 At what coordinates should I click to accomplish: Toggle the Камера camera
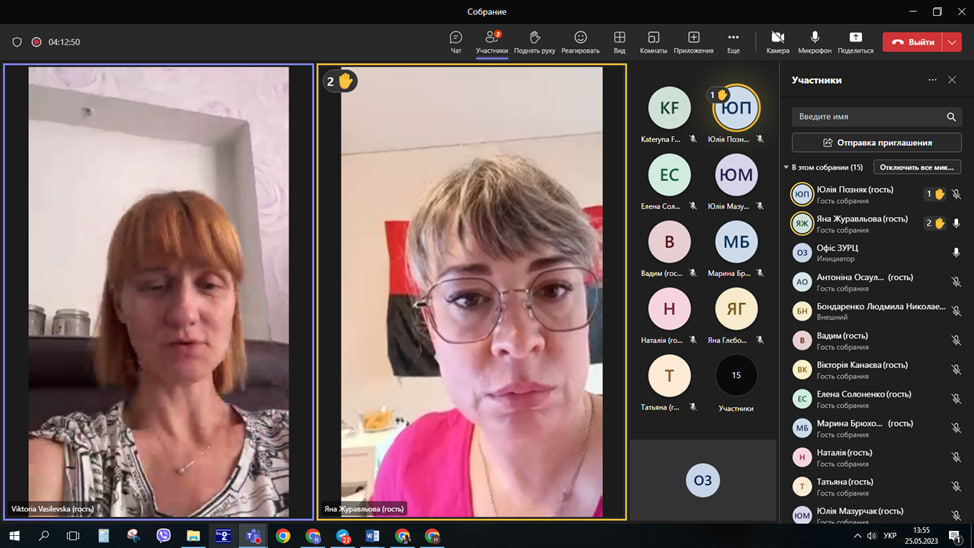coord(778,42)
